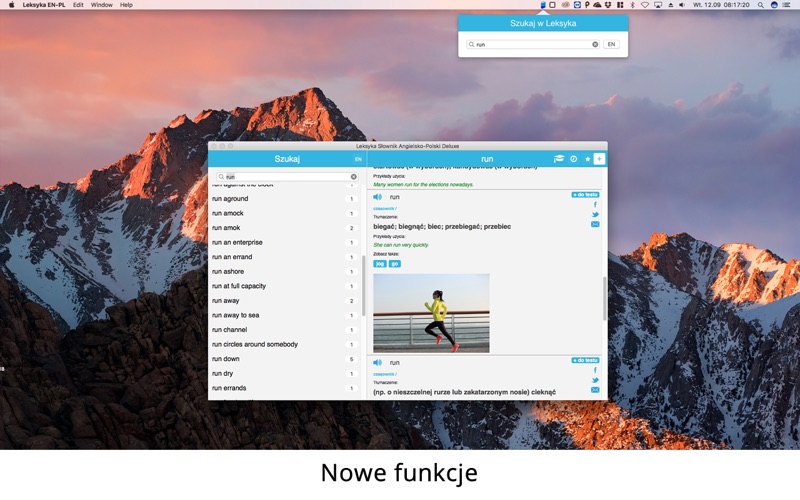The image size is (800, 500).
Task: Select 'run at full capacity' in the list
Action: (x=287, y=286)
